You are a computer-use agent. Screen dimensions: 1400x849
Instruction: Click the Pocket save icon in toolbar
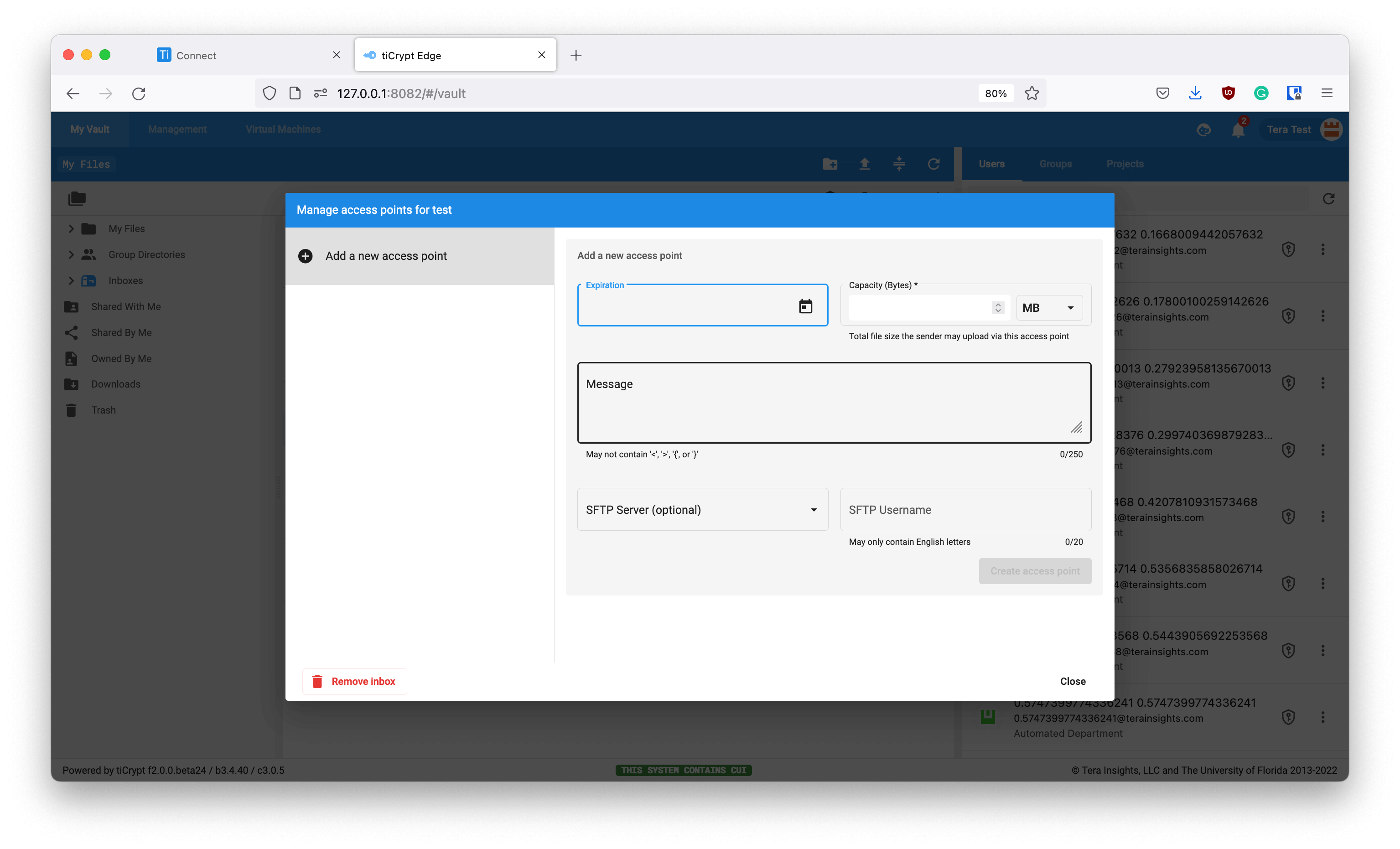[x=1162, y=93]
